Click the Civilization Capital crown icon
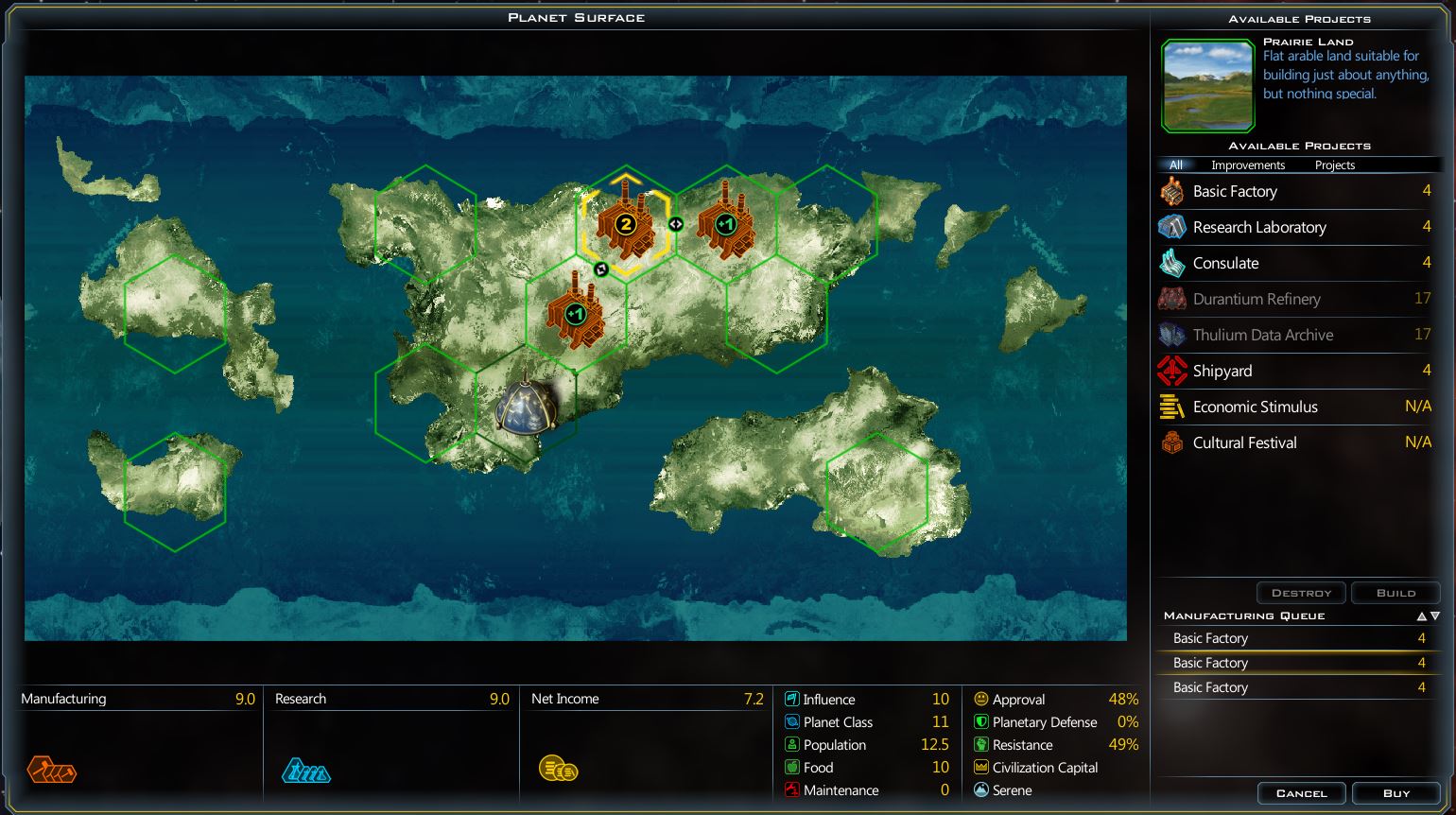 tap(981, 768)
